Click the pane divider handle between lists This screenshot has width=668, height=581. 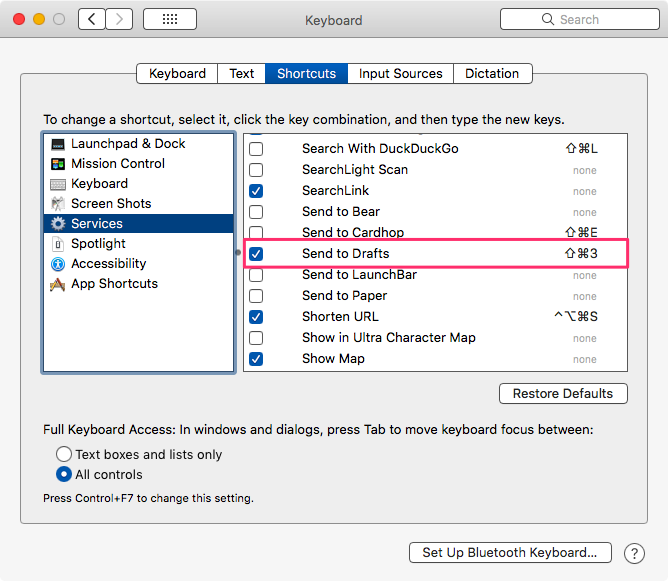tap(238, 253)
